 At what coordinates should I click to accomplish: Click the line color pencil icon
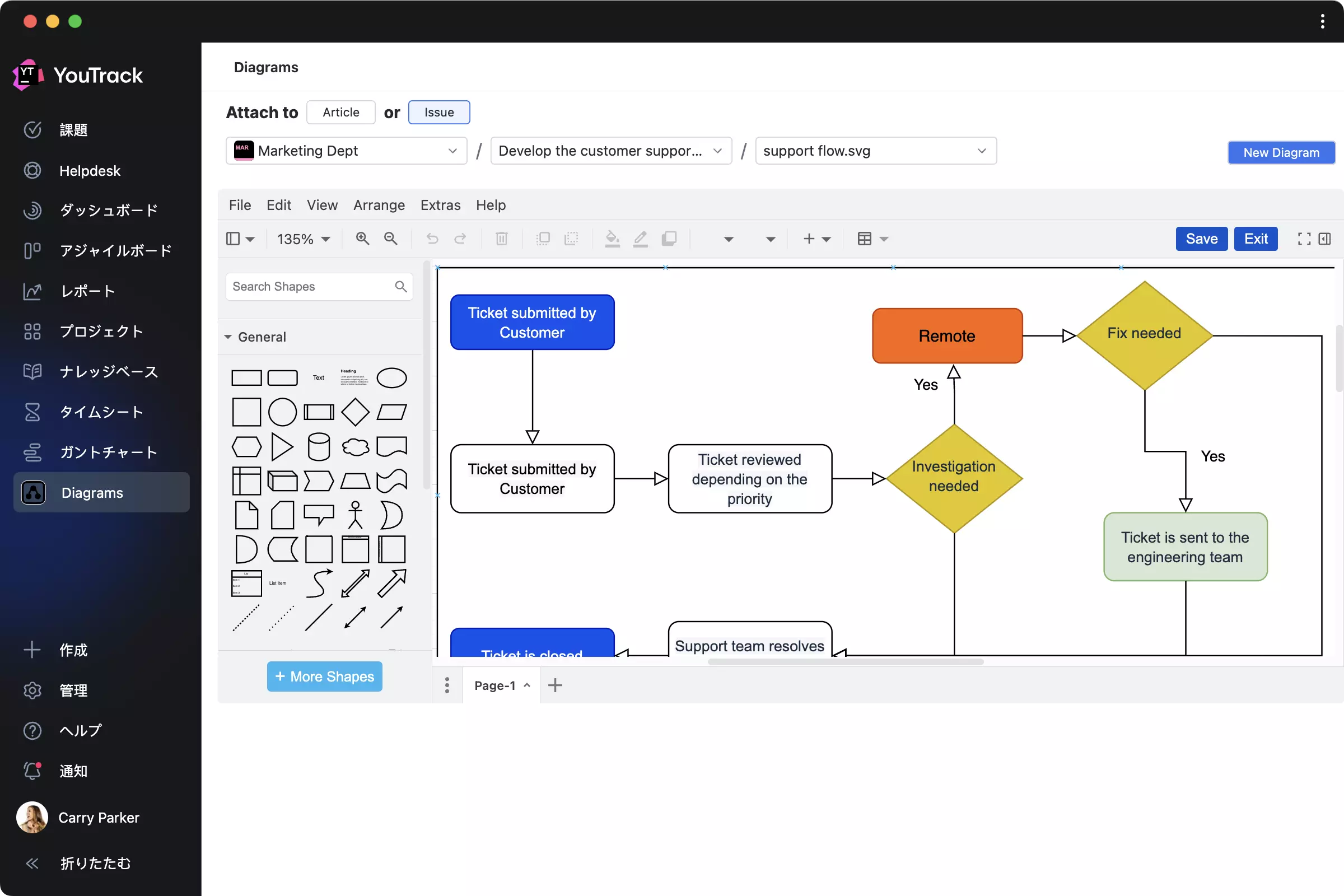(x=641, y=239)
